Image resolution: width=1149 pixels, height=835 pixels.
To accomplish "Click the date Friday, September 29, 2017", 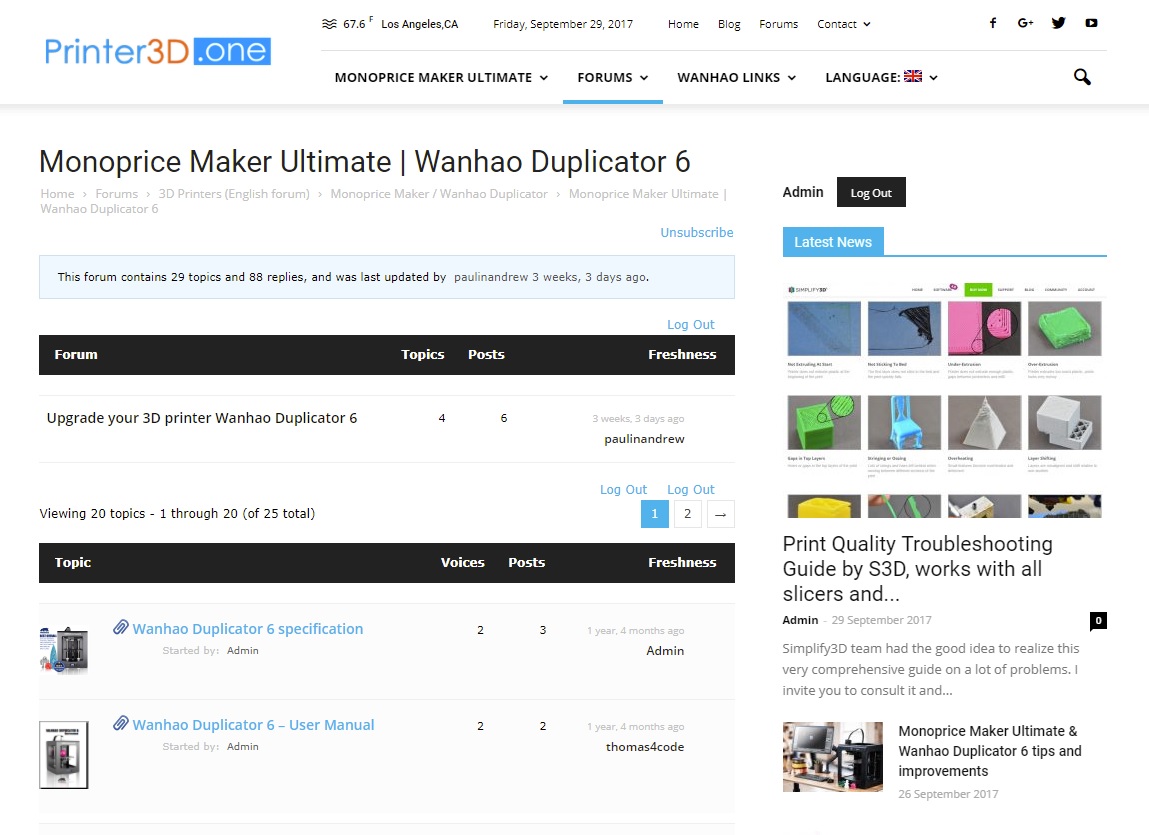I will 563,24.
